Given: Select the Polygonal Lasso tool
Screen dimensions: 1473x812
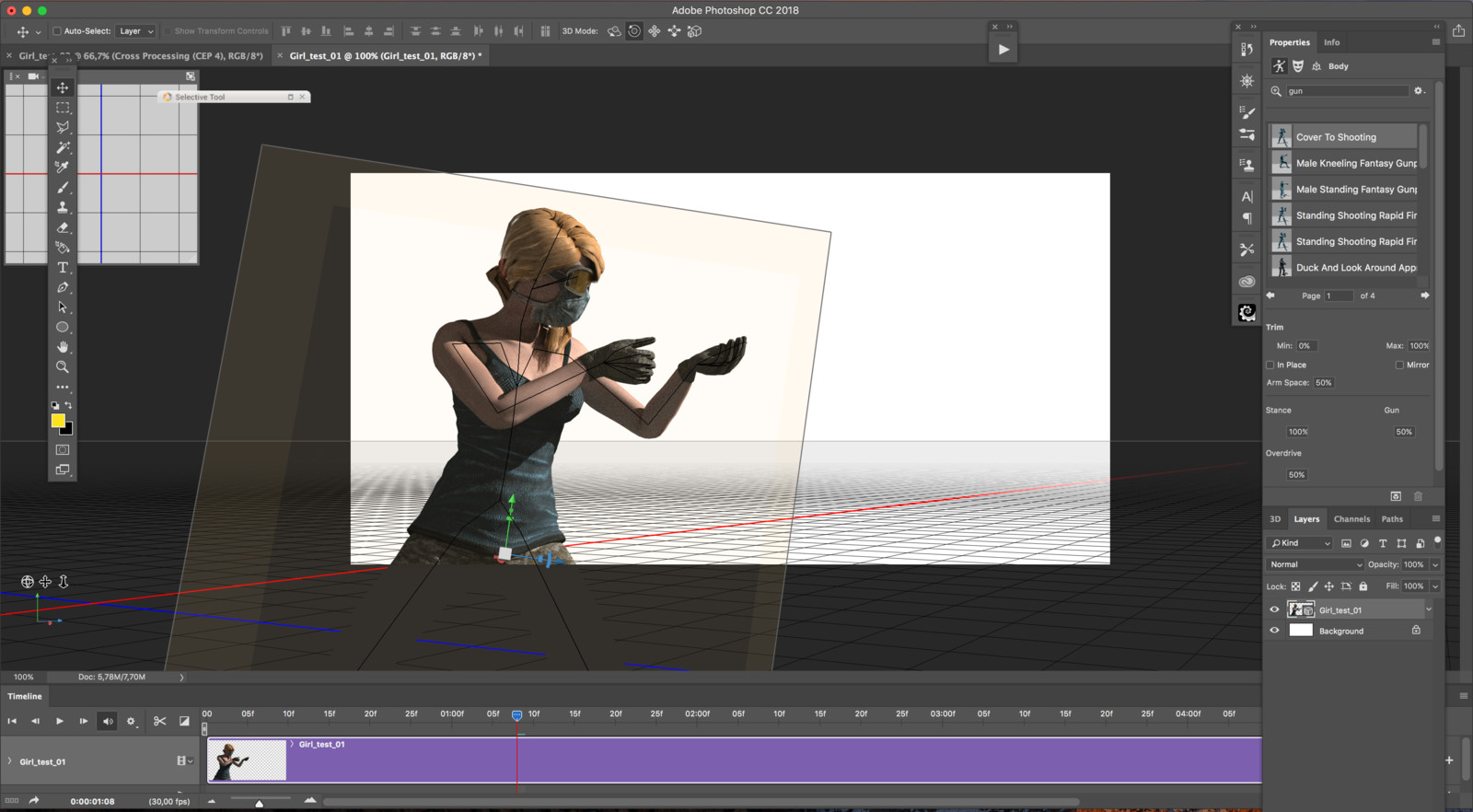Looking at the screenshot, I should tap(63, 127).
